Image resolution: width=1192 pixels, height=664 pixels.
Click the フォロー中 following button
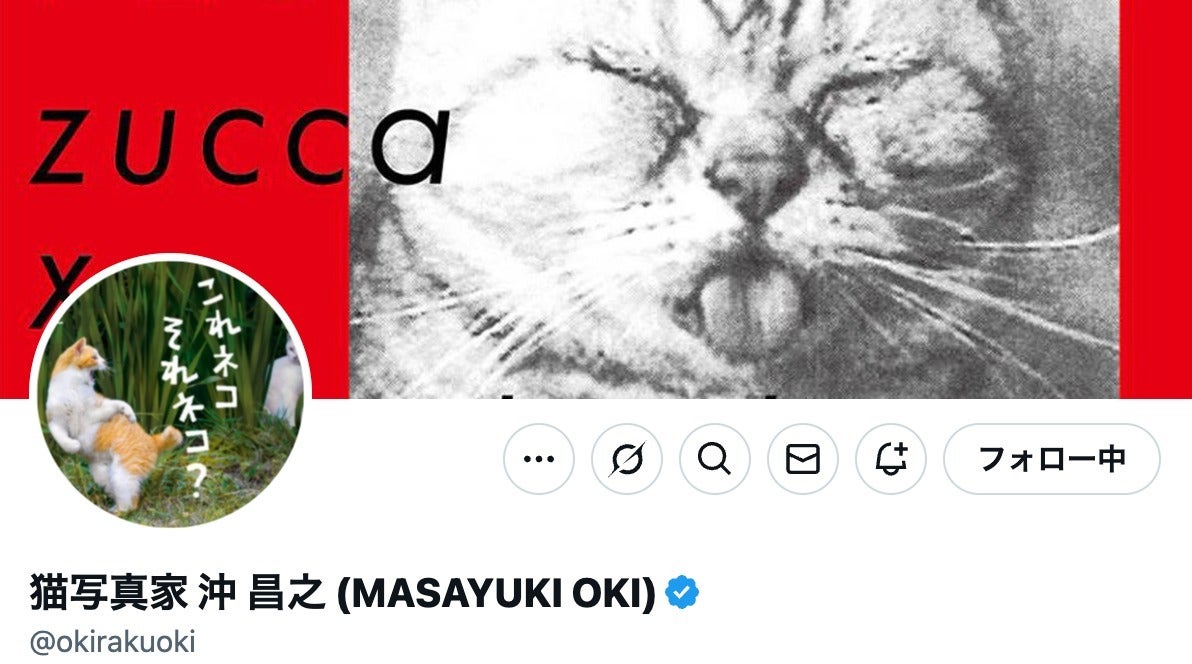coord(1052,459)
